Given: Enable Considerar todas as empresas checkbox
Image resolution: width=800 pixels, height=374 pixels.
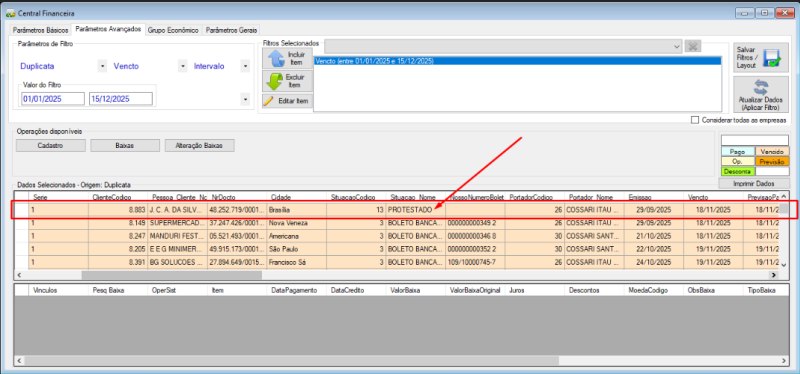Looking at the screenshot, I should pyautogui.click(x=694, y=120).
